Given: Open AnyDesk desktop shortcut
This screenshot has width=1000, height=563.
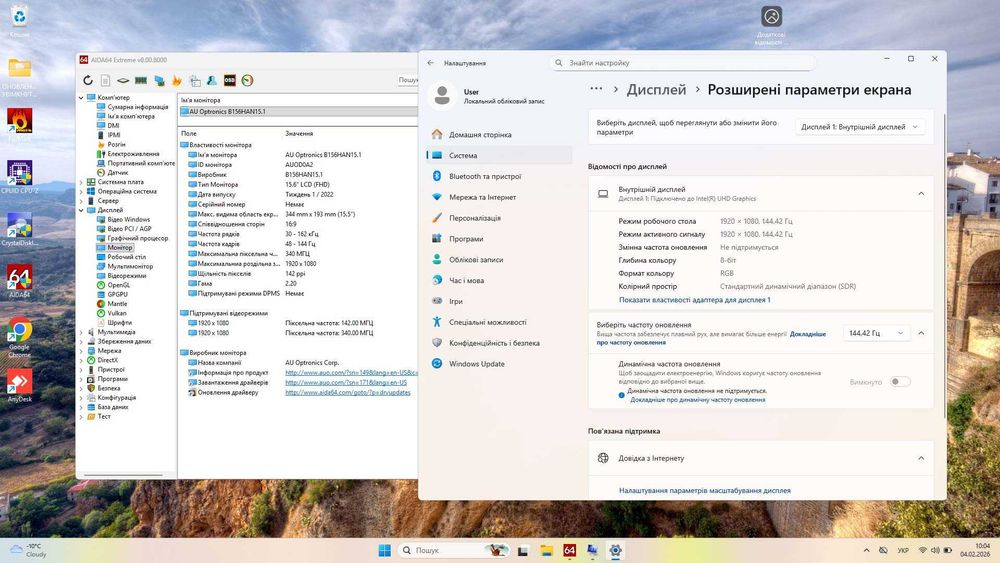Looking at the screenshot, I should pyautogui.click(x=20, y=386).
